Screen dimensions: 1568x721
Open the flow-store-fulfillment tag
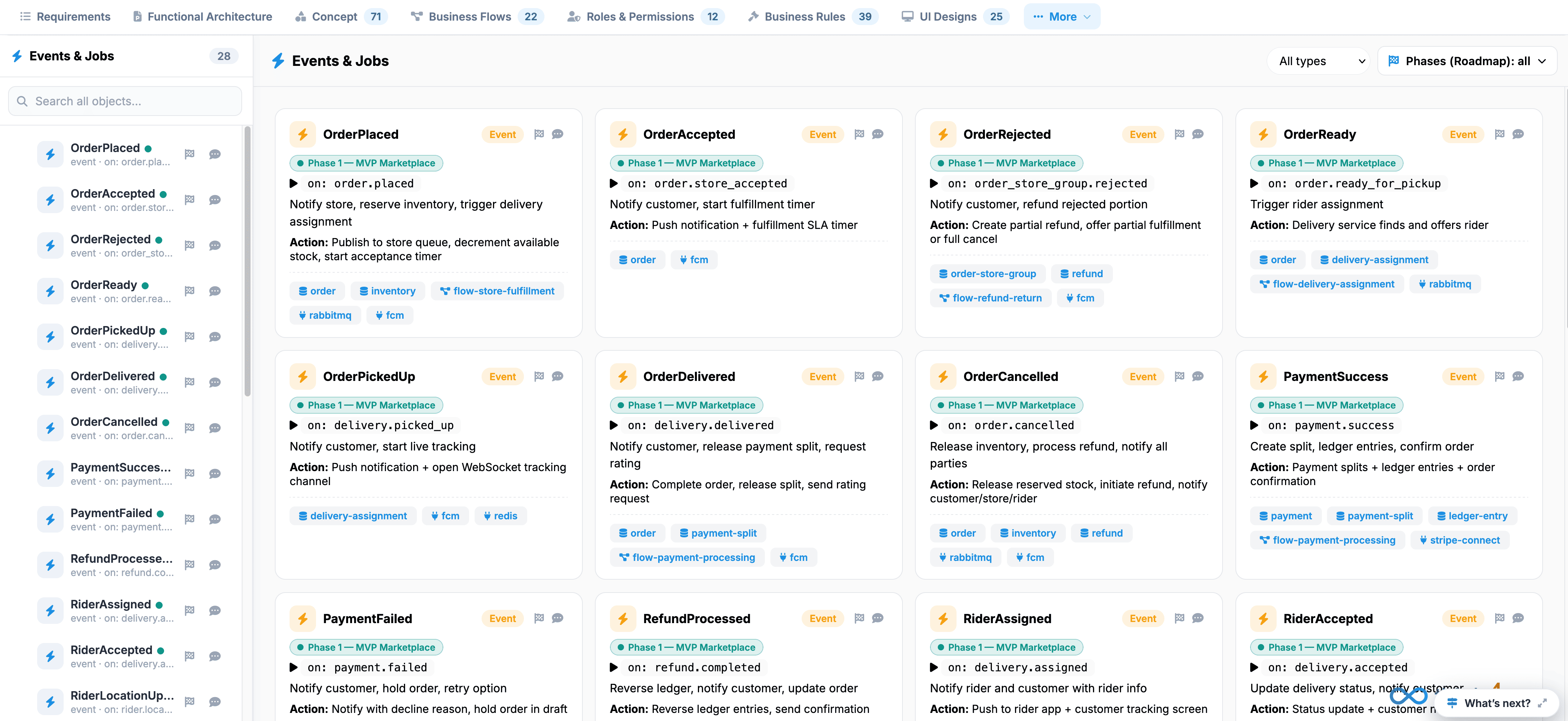point(497,291)
